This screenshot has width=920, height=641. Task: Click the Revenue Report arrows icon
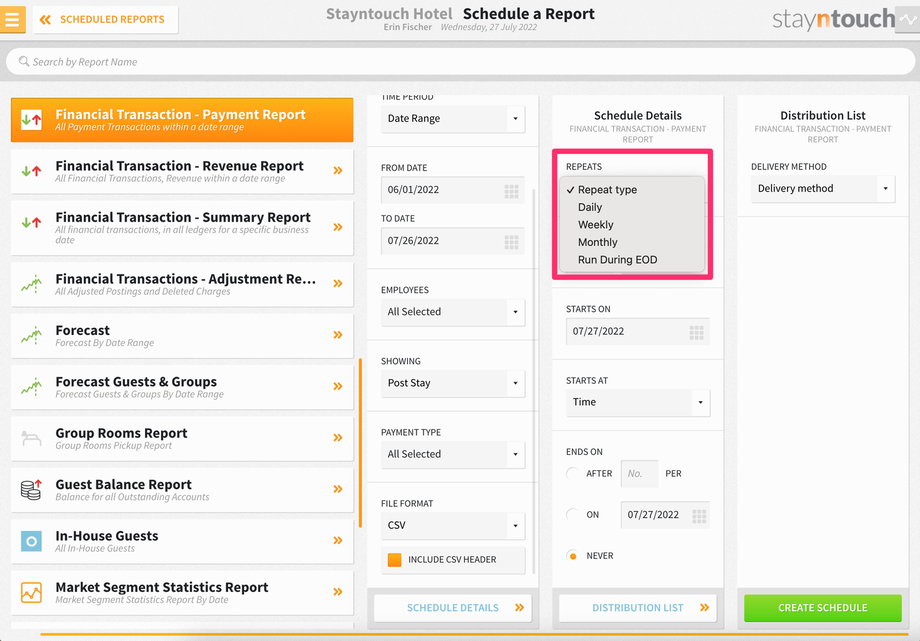[31, 171]
